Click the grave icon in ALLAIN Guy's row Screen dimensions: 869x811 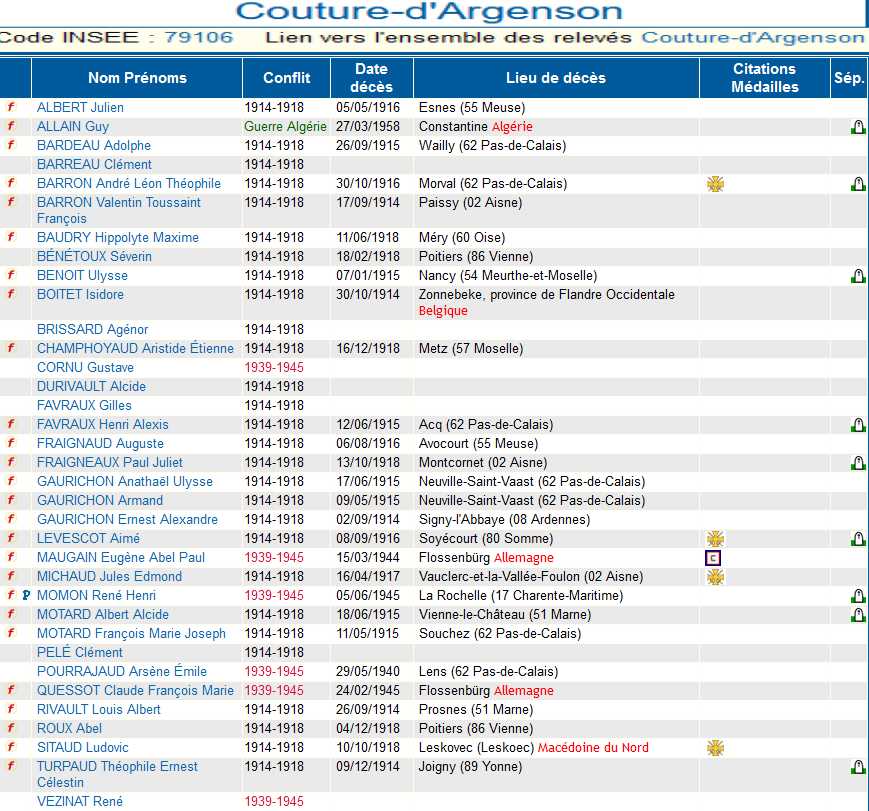857,127
